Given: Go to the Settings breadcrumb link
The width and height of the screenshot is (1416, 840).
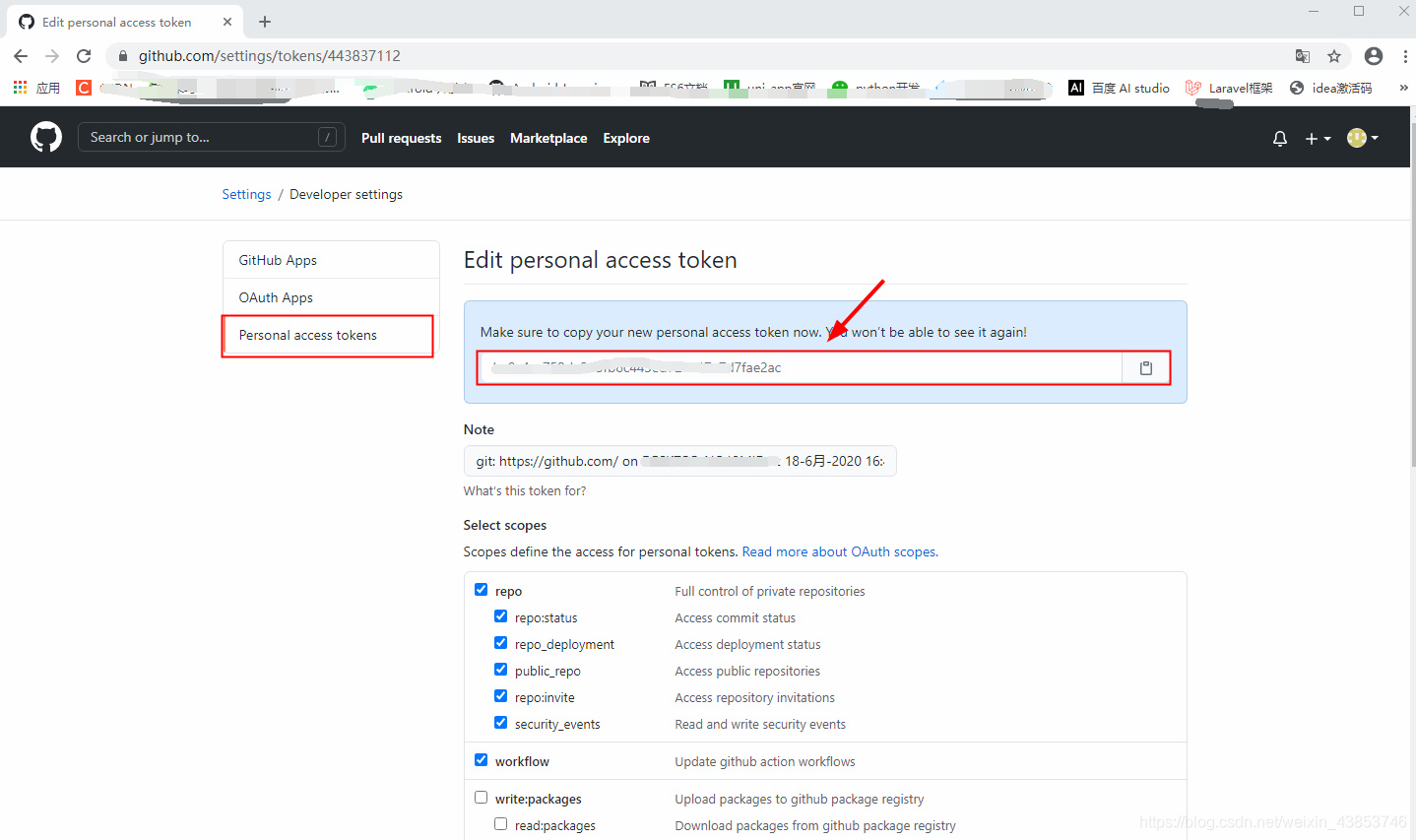Looking at the screenshot, I should click(246, 194).
